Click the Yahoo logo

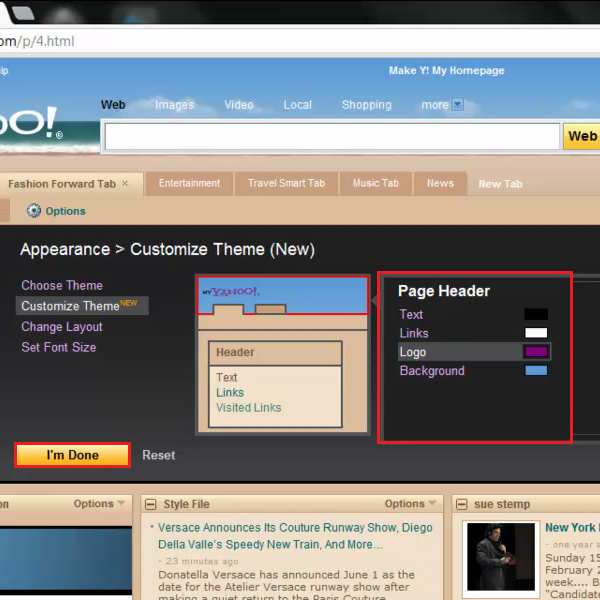(x=31, y=123)
